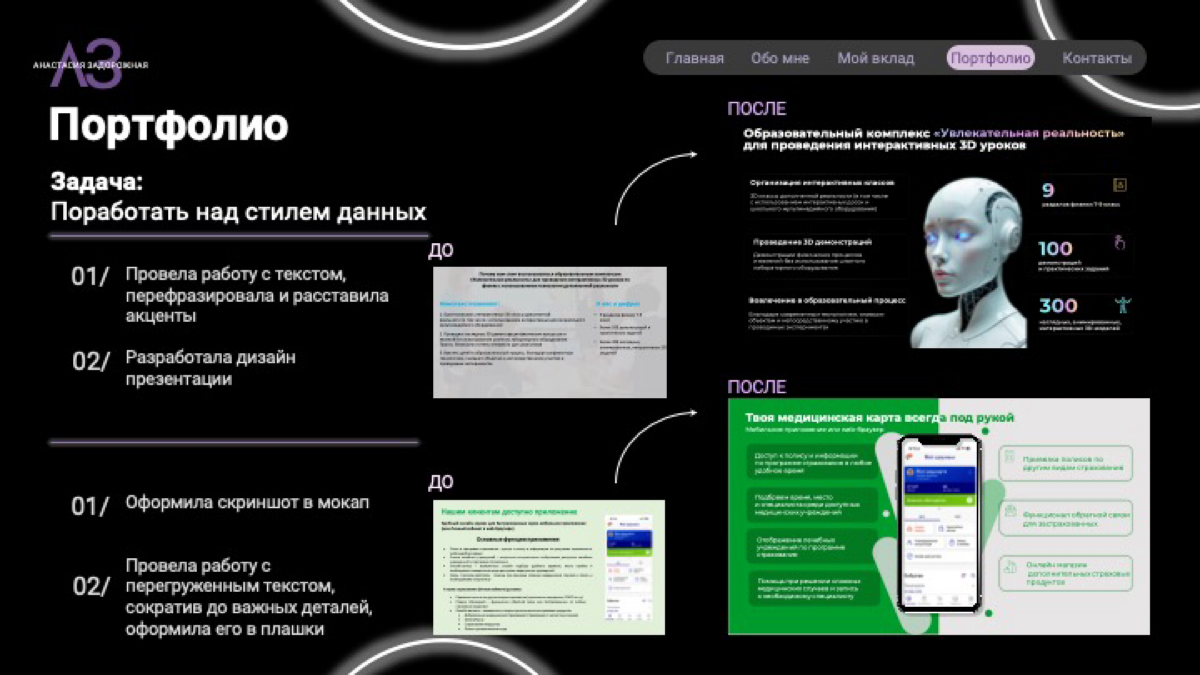Click the icon beside the number 9
Screen dimensions: 1200x675
pos(1120,185)
